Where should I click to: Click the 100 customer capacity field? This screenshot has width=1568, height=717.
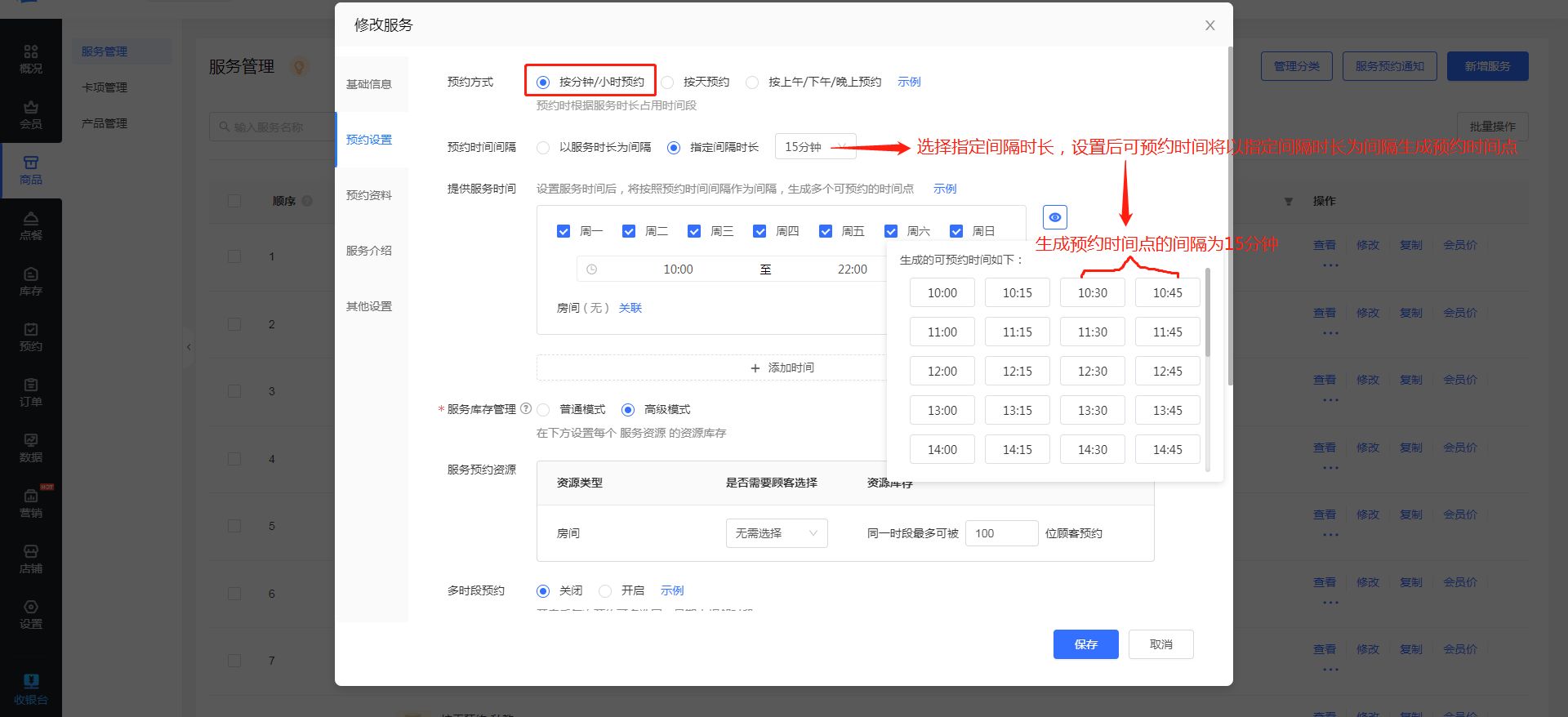pyautogui.click(x=1001, y=533)
